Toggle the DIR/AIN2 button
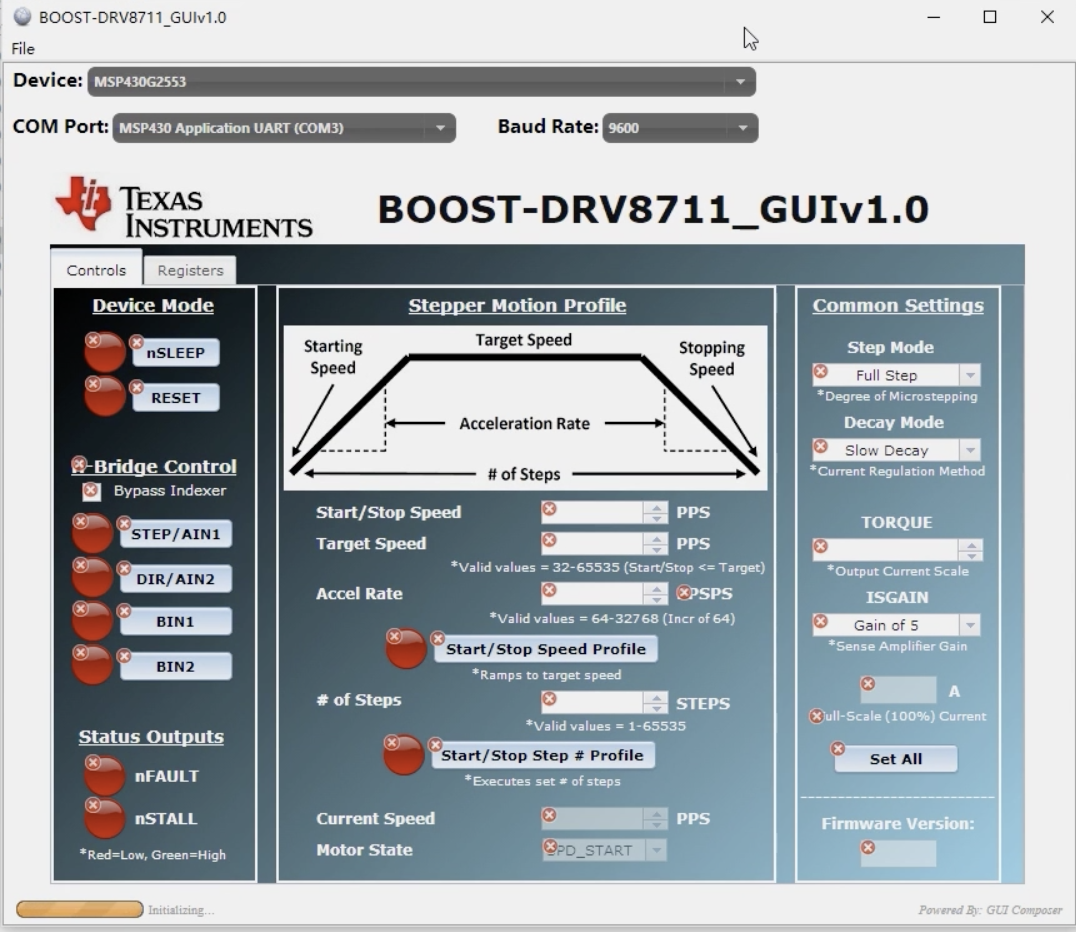The image size is (1076, 932). tap(176, 579)
